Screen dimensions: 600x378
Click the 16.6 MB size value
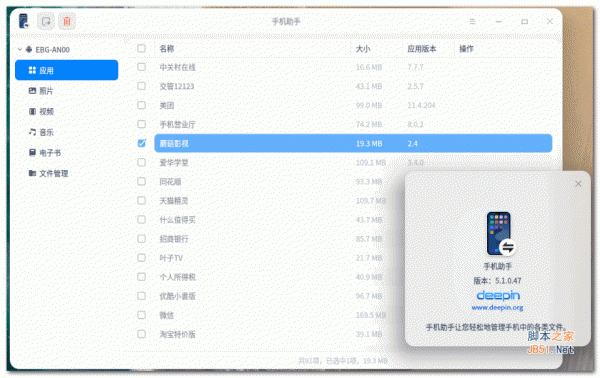tap(369, 67)
